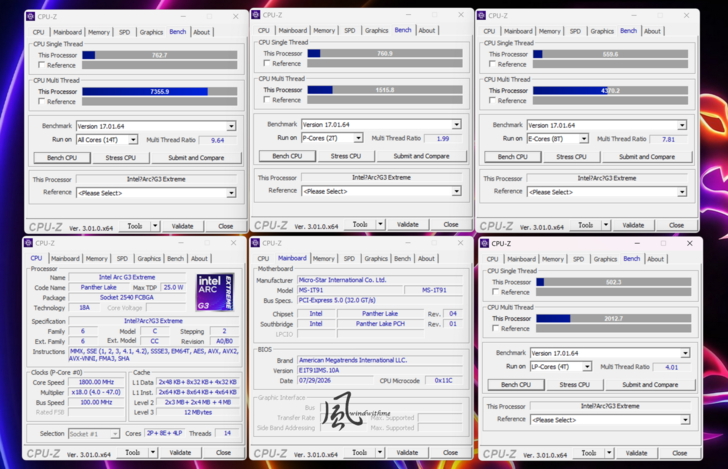Open the 'E-Cores (8T)' Run on dropdown
The width and height of the screenshot is (728, 469).
tap(558, 138)
